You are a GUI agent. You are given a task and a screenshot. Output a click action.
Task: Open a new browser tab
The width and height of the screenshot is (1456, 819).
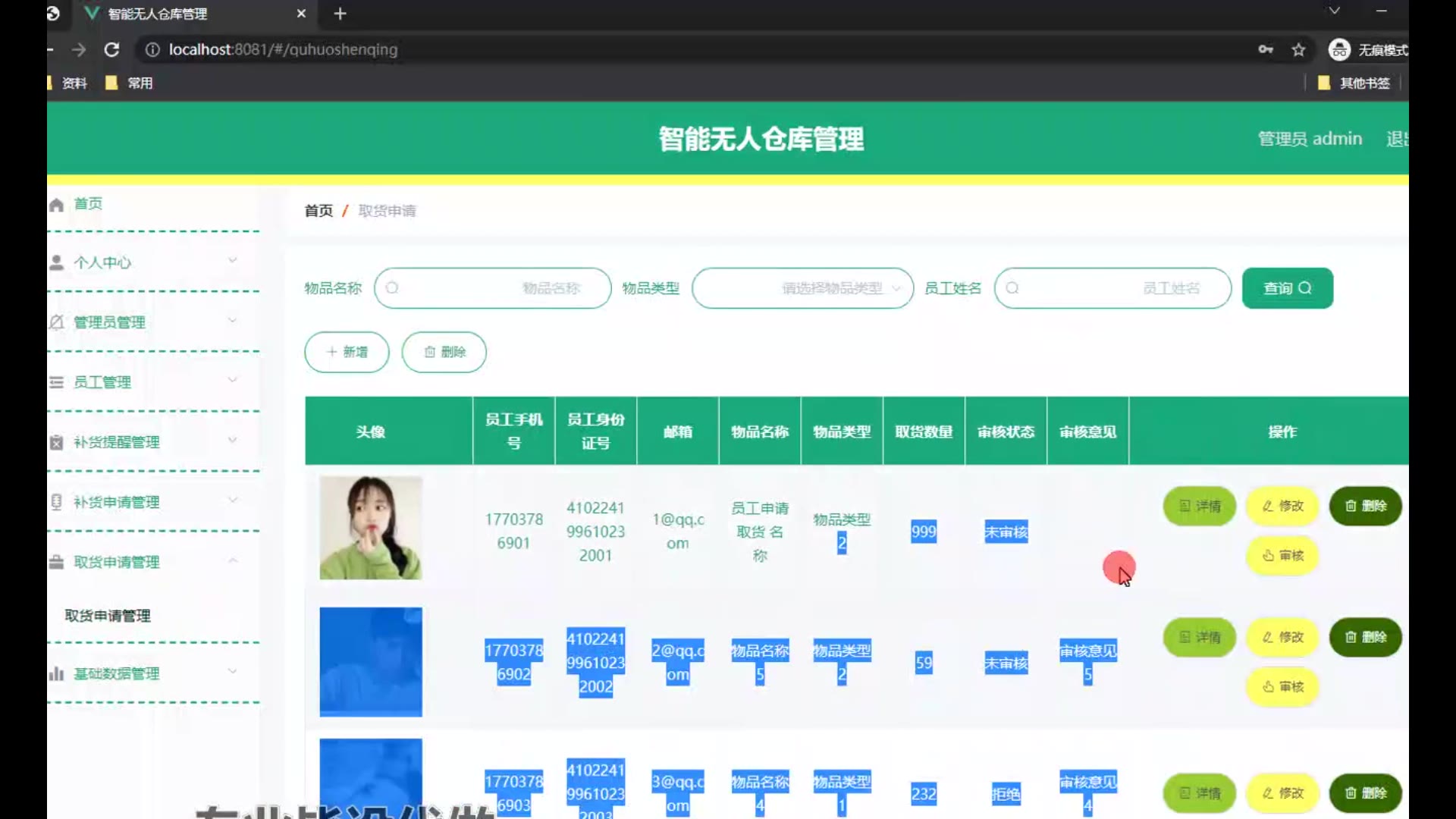[x=340, y=14]
